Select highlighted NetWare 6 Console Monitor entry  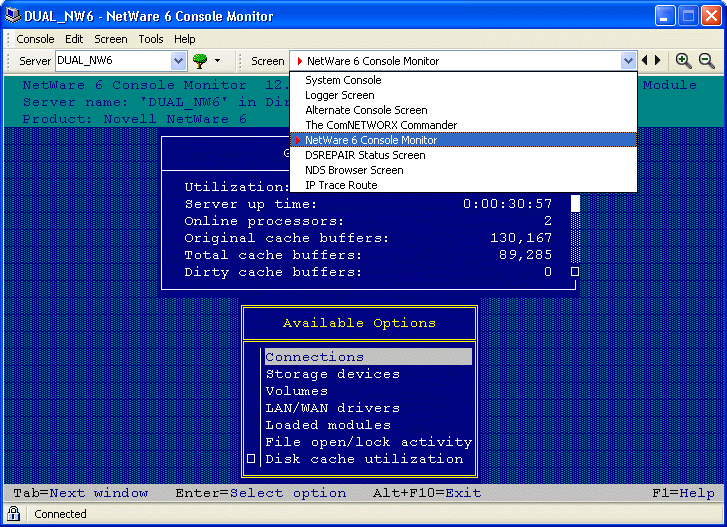[463, 140]
